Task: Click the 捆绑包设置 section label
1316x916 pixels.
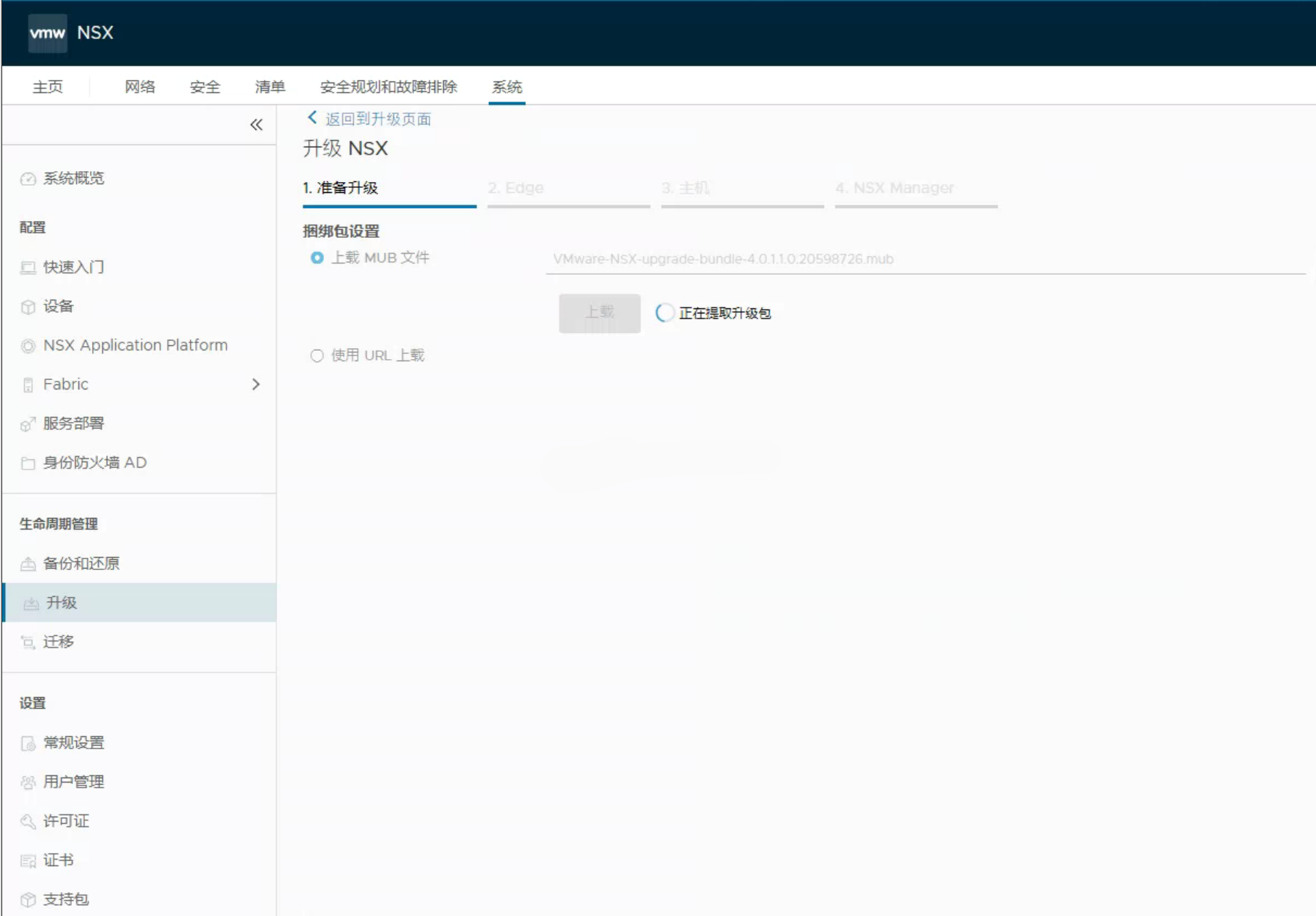Action: (x=341, y=231)
